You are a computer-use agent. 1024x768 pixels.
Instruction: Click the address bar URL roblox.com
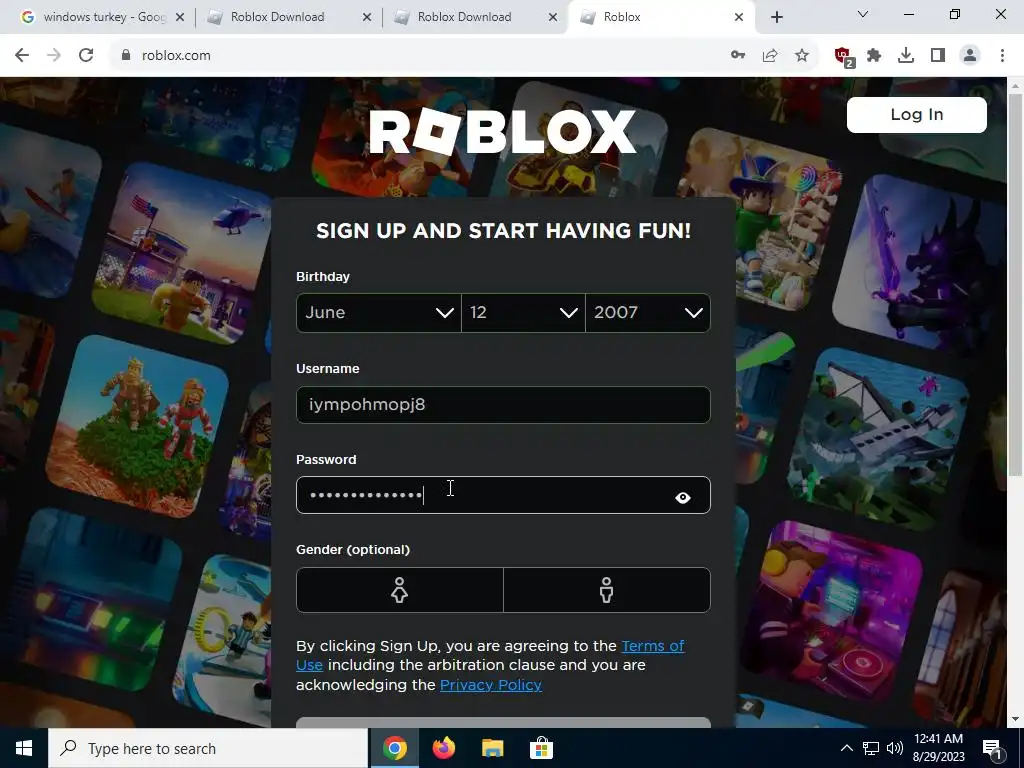[x=176, y=56]
